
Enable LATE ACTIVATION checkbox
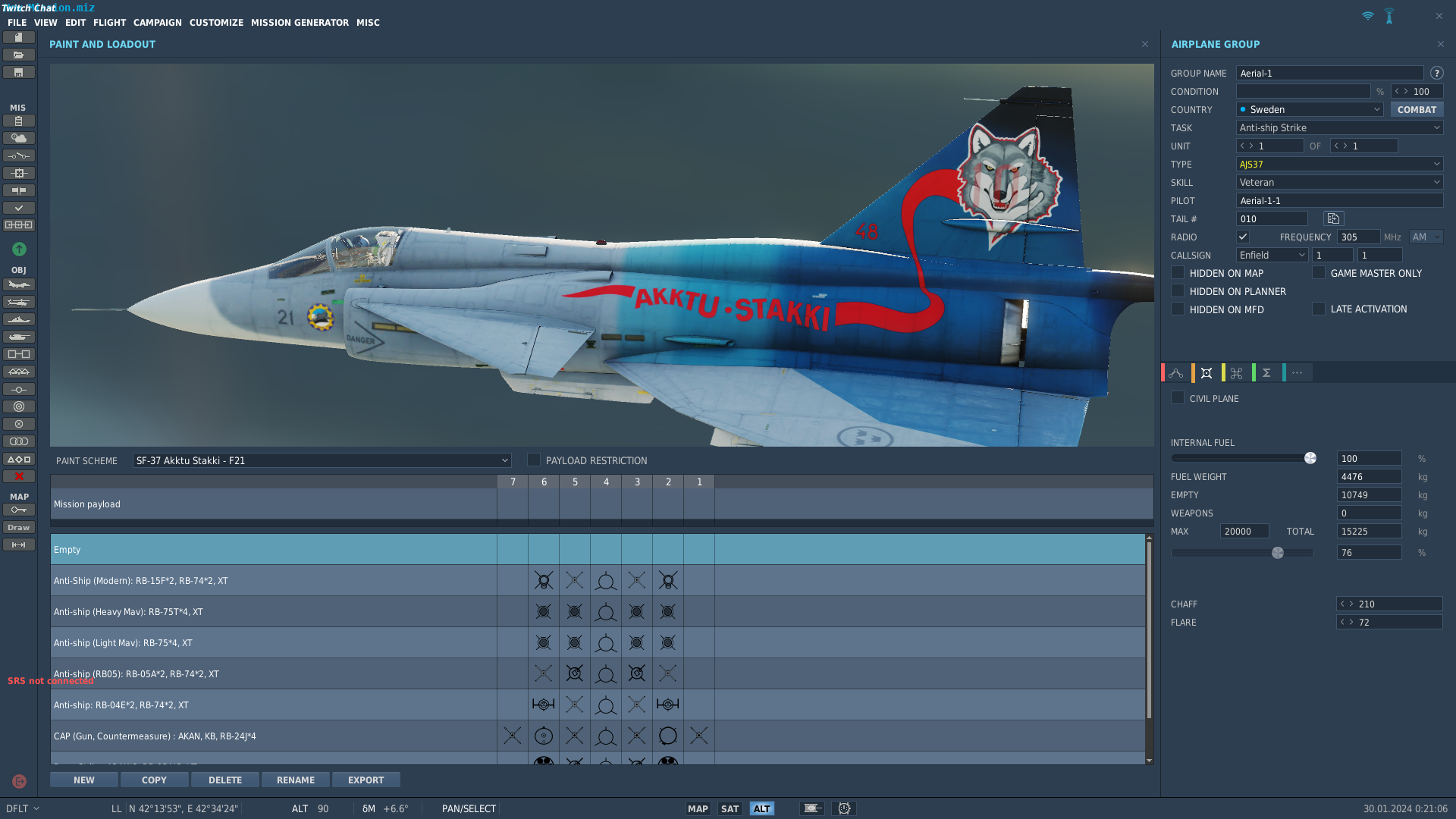coord(1319,309)
